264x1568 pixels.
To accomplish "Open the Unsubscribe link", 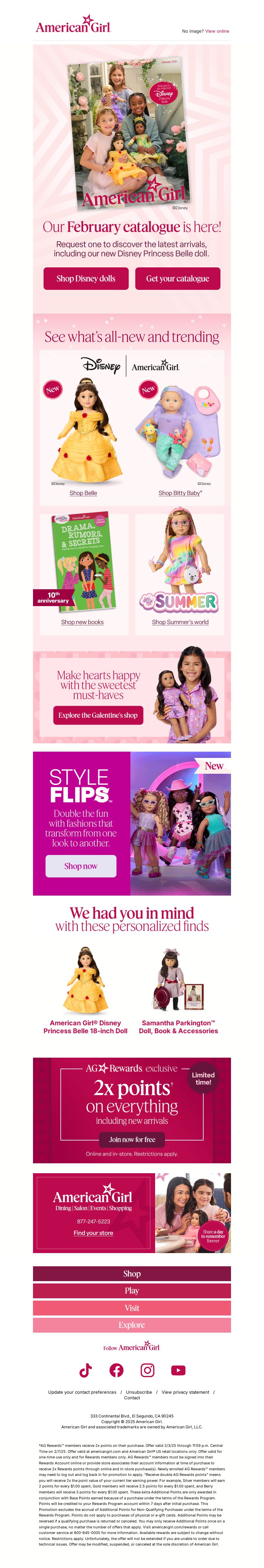I will point(139,1392).
